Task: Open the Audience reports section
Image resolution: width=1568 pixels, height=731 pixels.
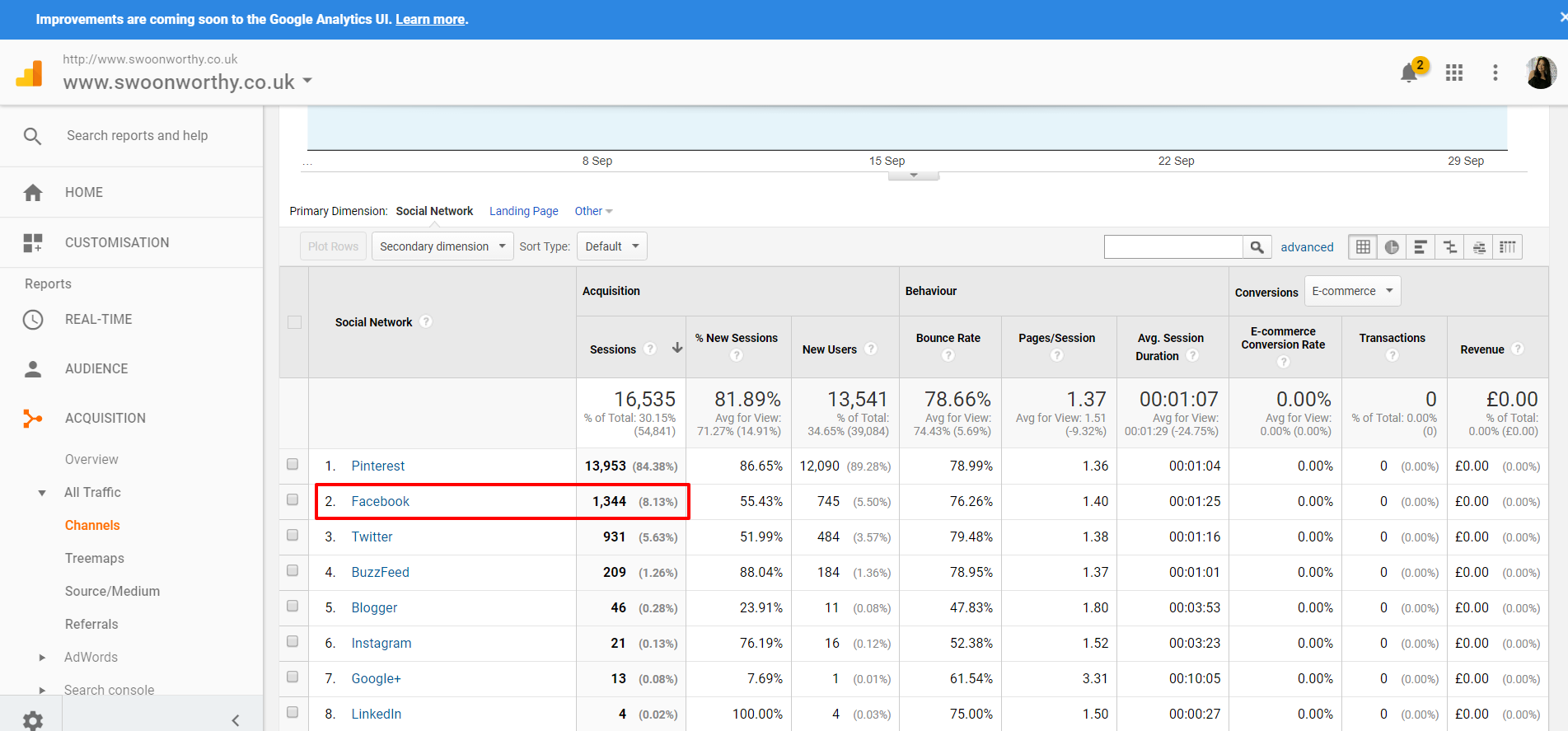Action: [x=96, y=368]
